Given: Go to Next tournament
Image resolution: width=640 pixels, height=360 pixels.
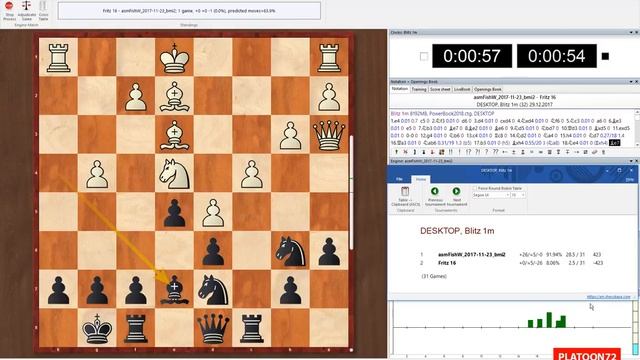Looking at the screenshot, I should coord(456,197).
